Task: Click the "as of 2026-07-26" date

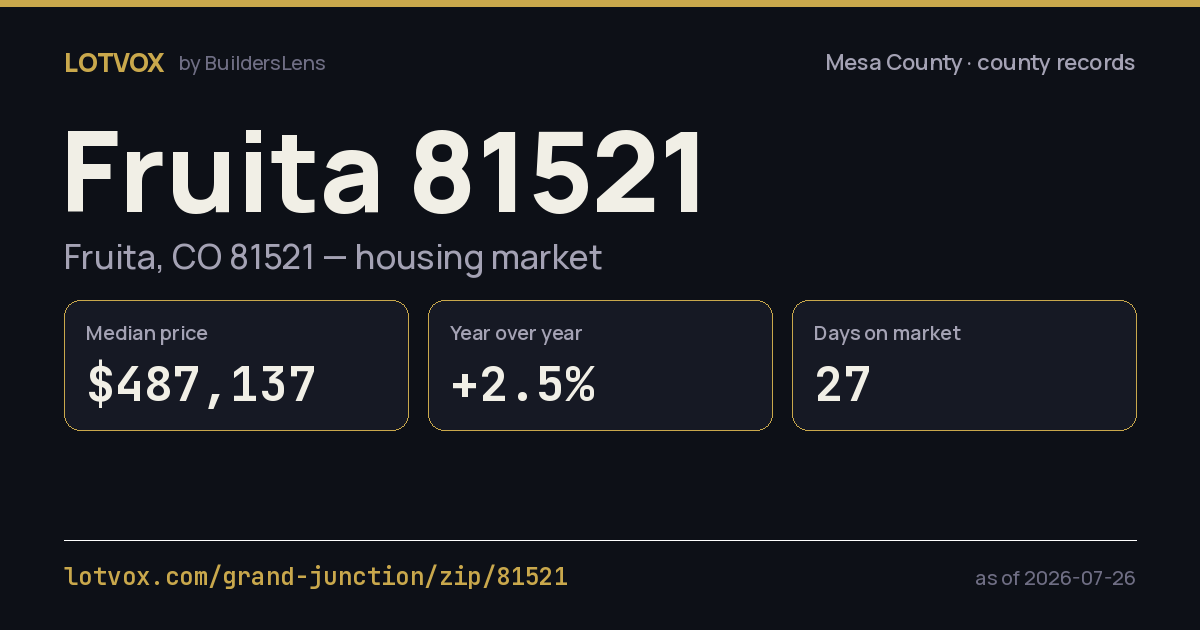Action: point(1055,578)
